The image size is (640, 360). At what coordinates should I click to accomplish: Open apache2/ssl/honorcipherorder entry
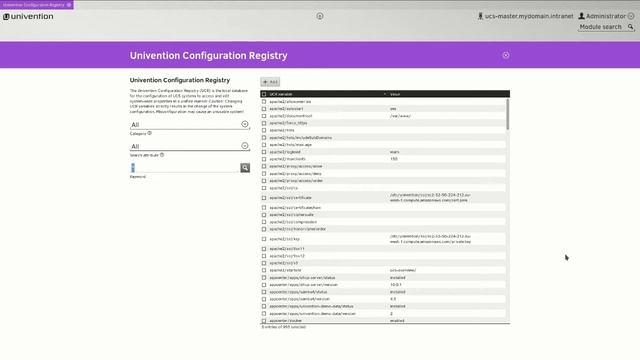298,229
